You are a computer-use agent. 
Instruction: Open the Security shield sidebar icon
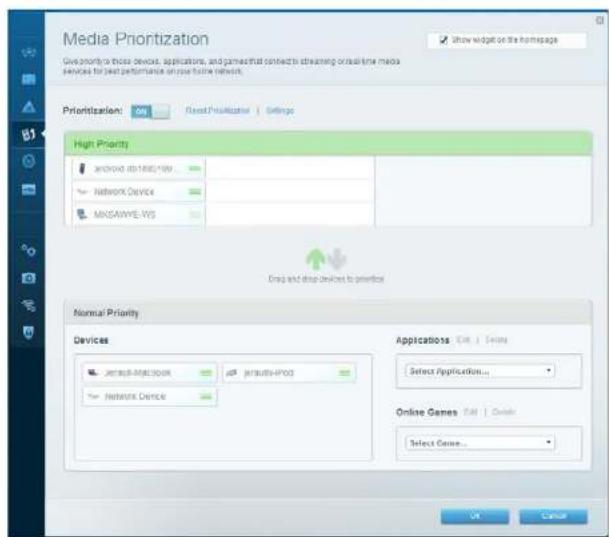28,332
